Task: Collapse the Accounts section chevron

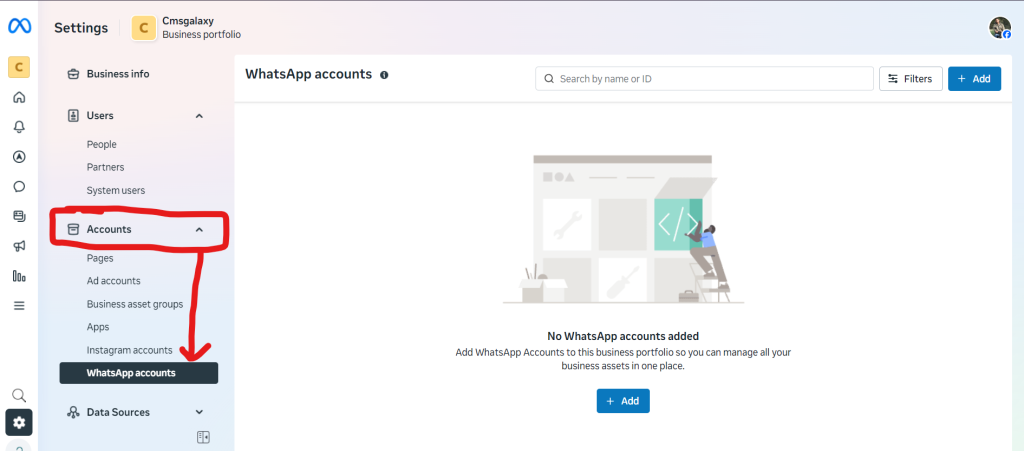Action: click(x=199, y=230)
